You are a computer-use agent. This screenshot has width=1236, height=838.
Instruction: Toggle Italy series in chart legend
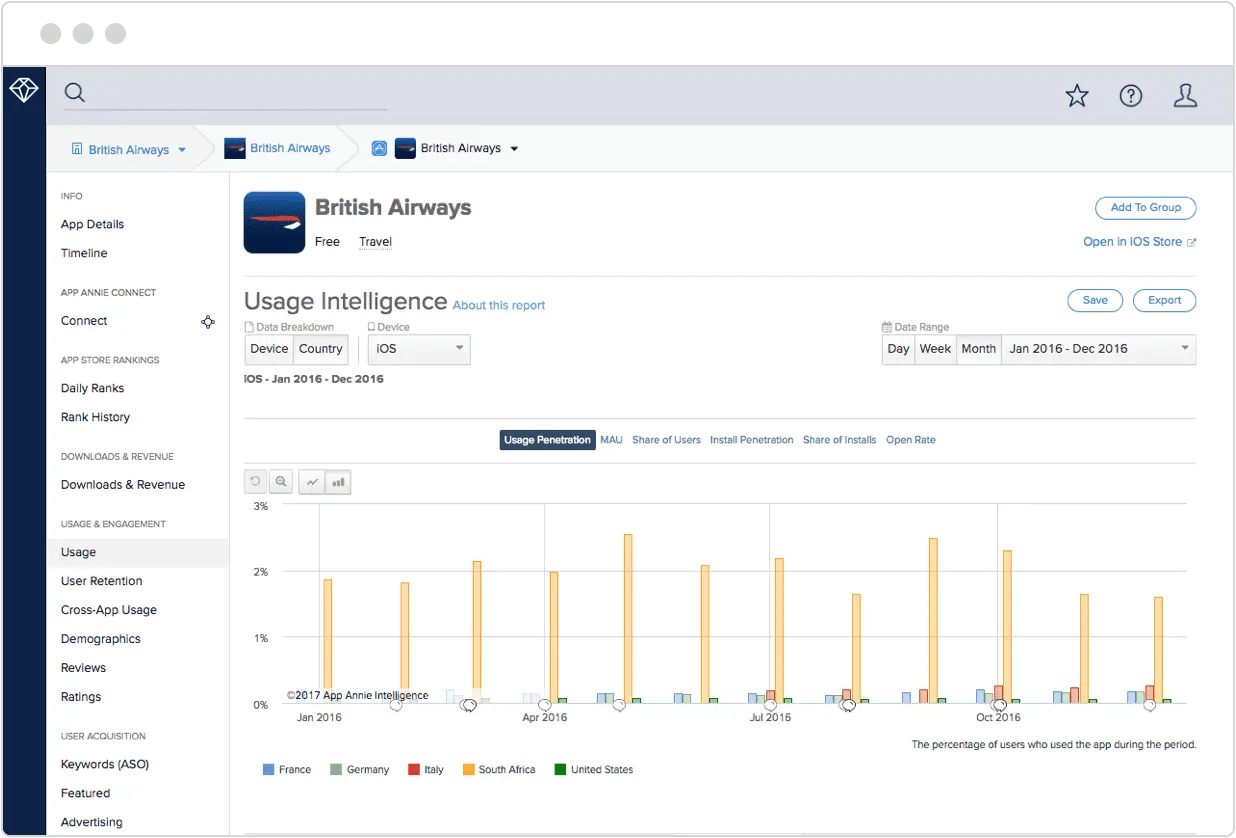426,770
